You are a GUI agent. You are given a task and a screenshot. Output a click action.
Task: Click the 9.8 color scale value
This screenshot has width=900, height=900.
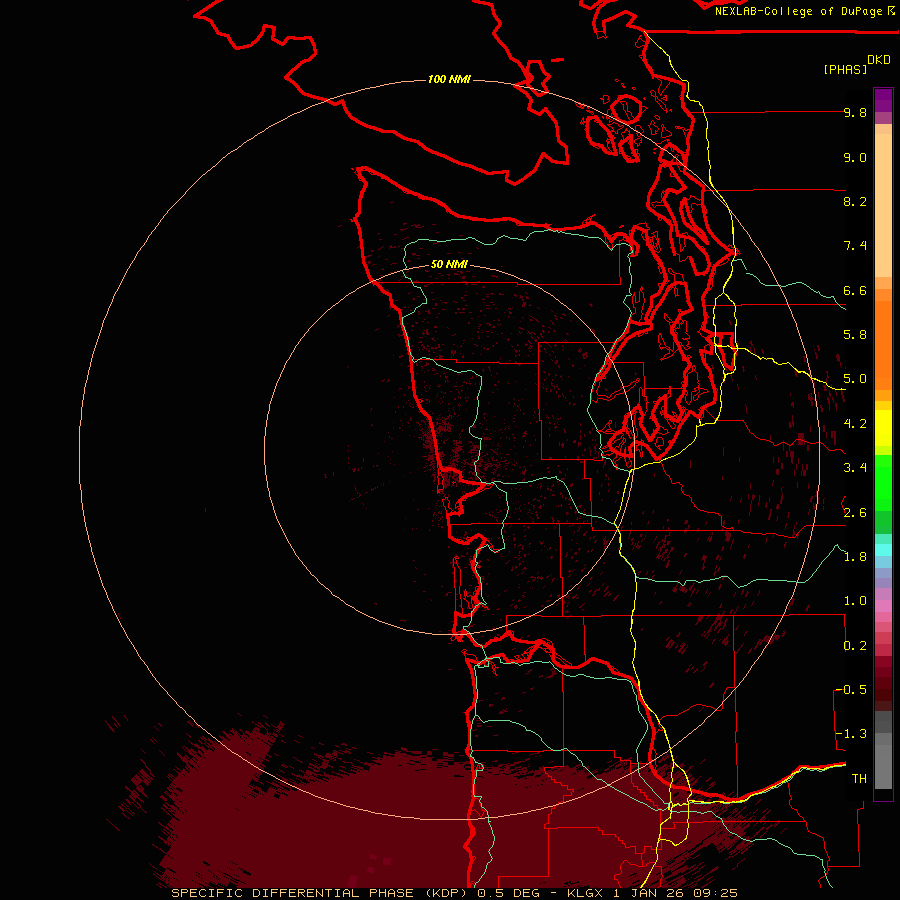point(855,112)
